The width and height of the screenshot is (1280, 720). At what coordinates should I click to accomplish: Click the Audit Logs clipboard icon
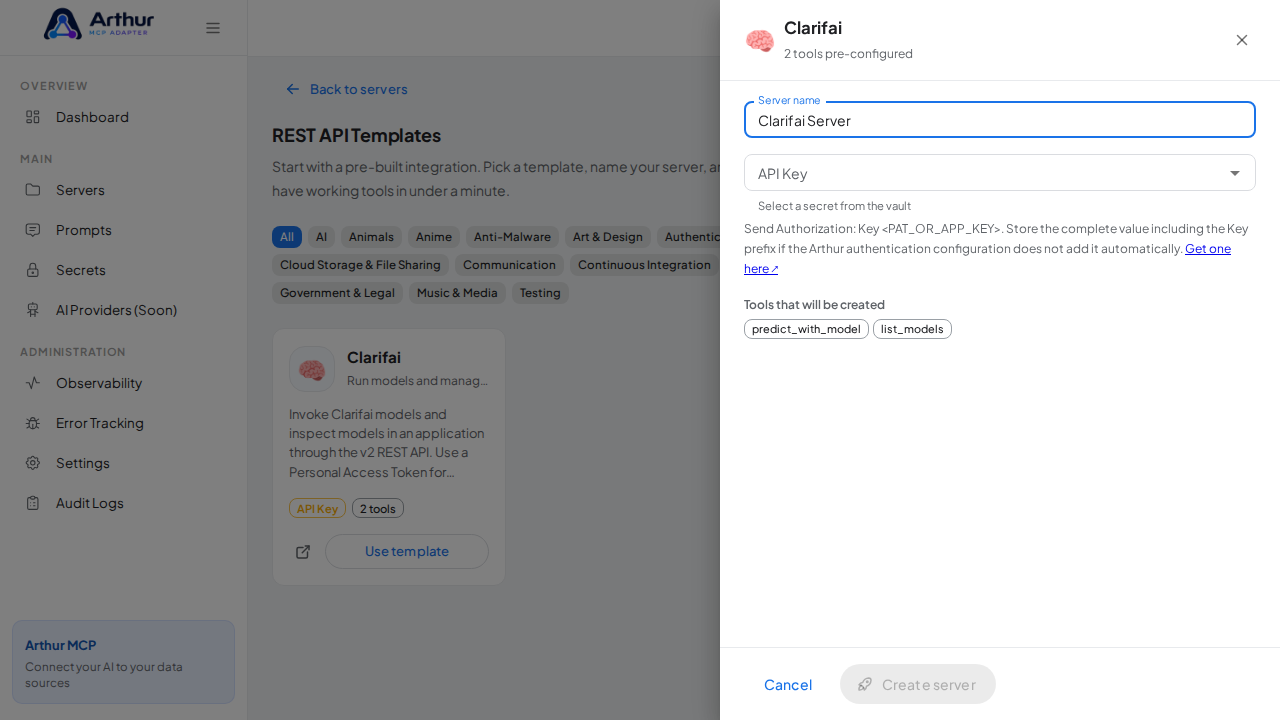33,503
